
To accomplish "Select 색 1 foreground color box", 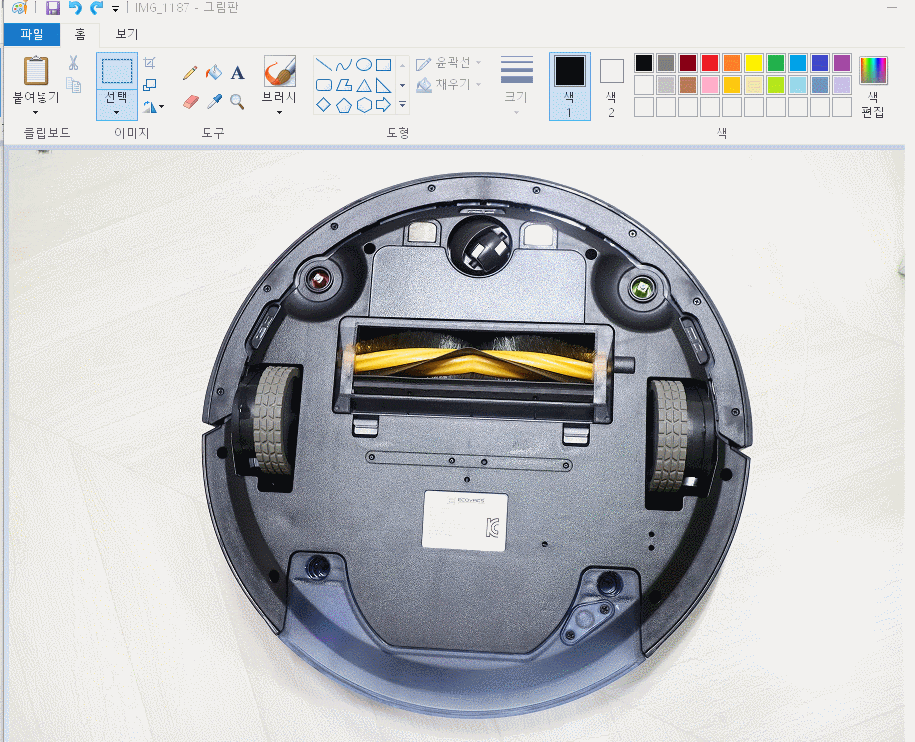I will 570,86.
